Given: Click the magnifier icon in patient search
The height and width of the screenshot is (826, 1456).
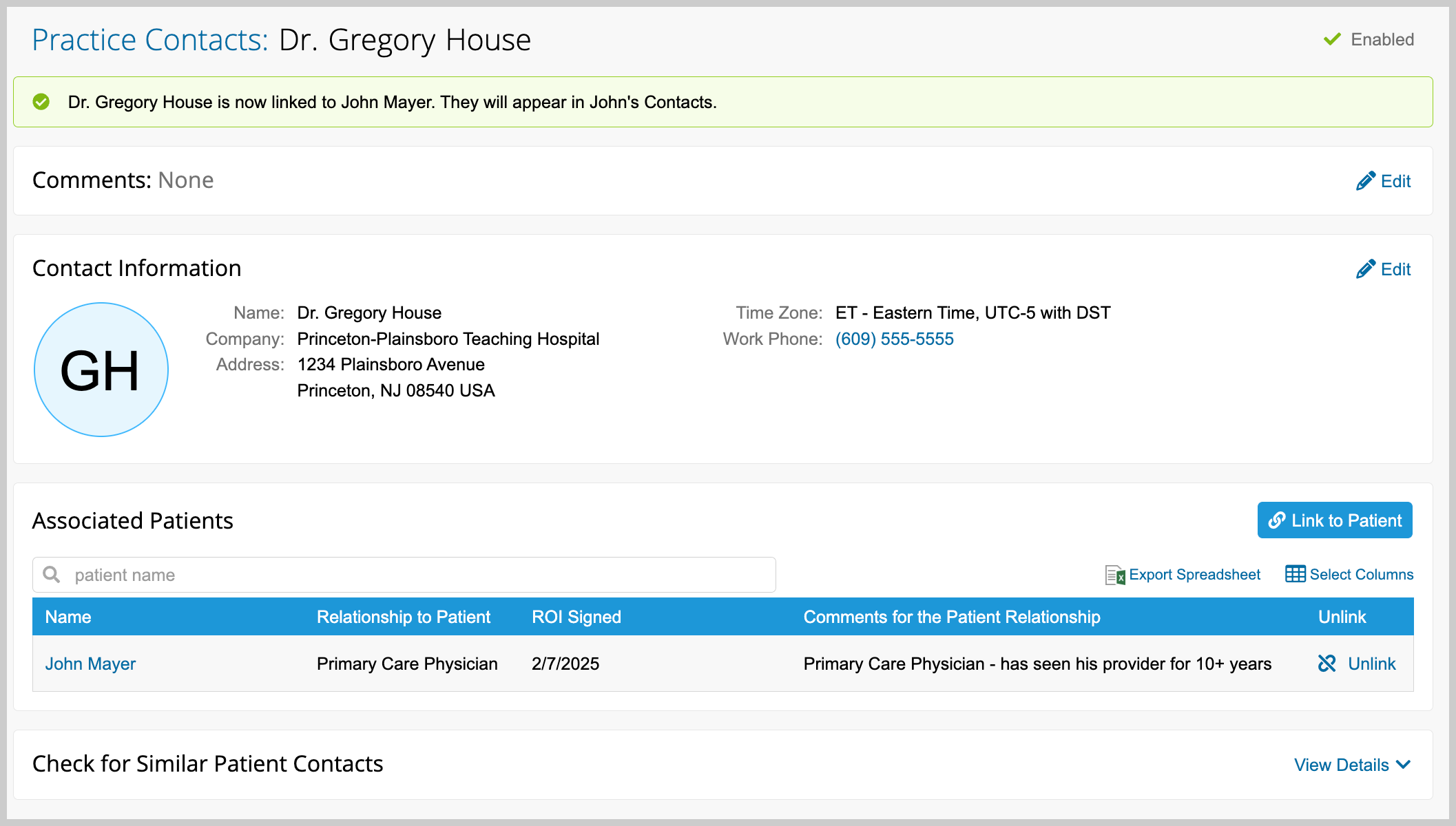Looking at the screenshot, I should point(52,574).
